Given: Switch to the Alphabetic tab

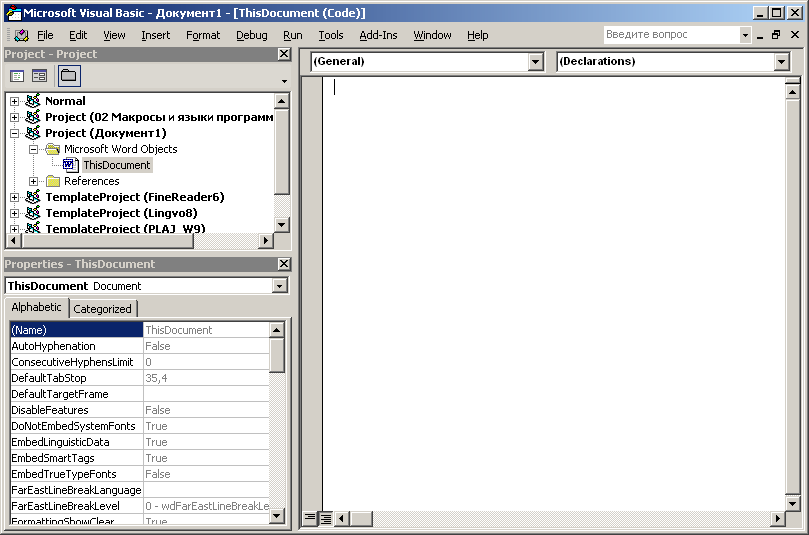Looking at the screenshot, I should [37, 307].
